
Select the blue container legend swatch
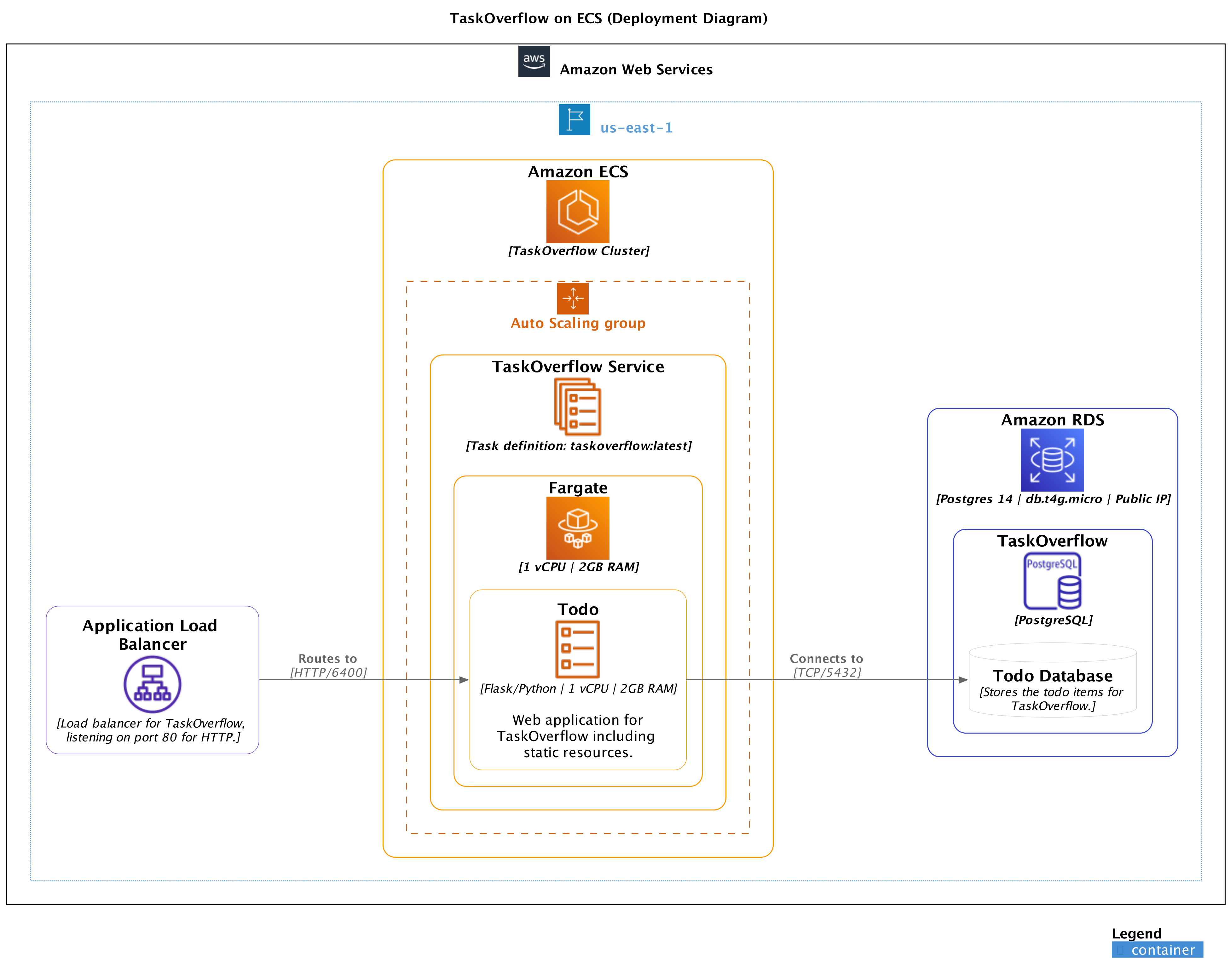tap(1157, 949)
